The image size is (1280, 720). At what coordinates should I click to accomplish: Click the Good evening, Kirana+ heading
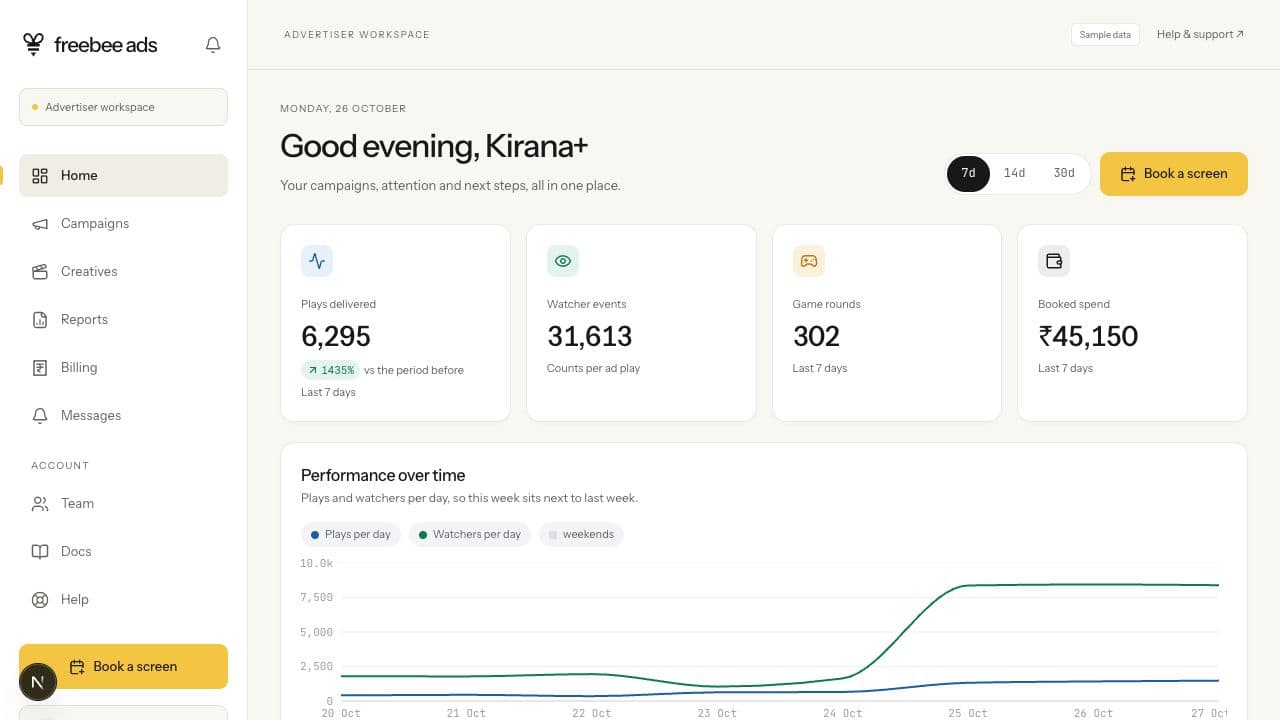pyautogui.click(x=434, y=146)
